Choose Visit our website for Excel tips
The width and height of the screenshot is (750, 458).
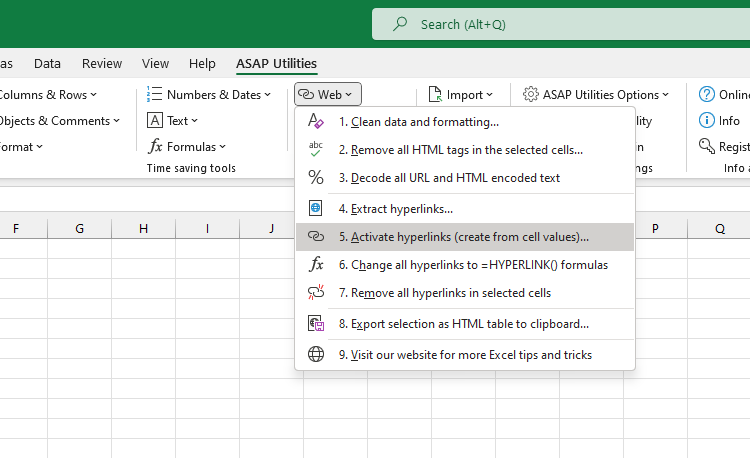[465, 355]
